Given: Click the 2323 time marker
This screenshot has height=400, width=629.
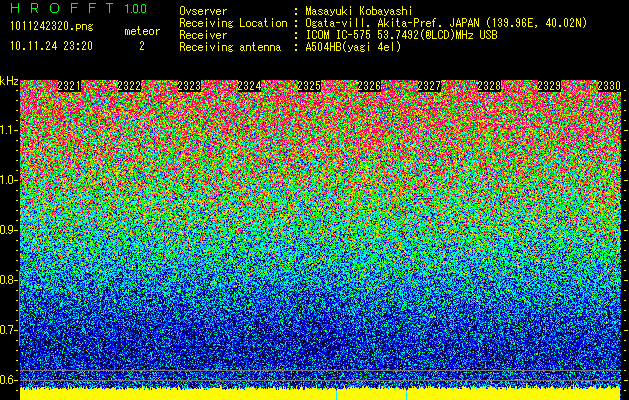Looking at the screenshot, I should (x=189, y=86).
